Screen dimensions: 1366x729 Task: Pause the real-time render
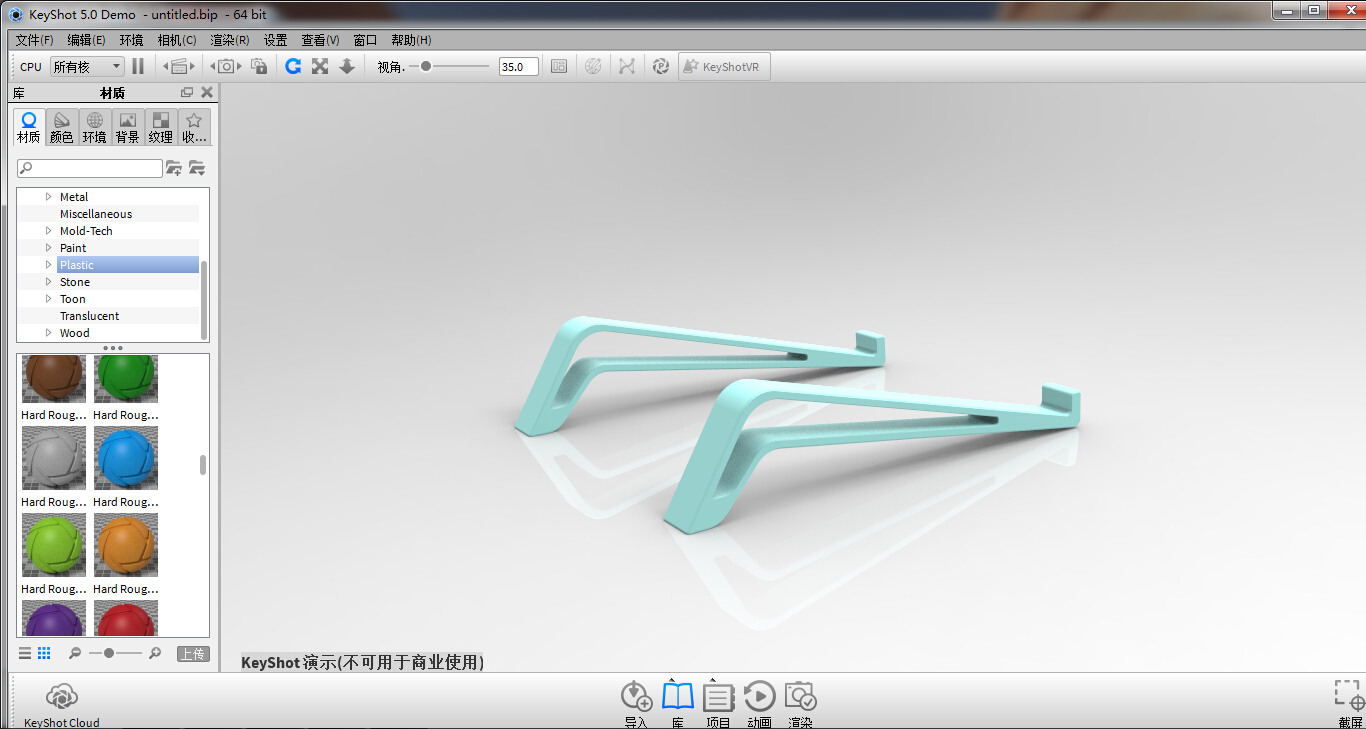138,66
